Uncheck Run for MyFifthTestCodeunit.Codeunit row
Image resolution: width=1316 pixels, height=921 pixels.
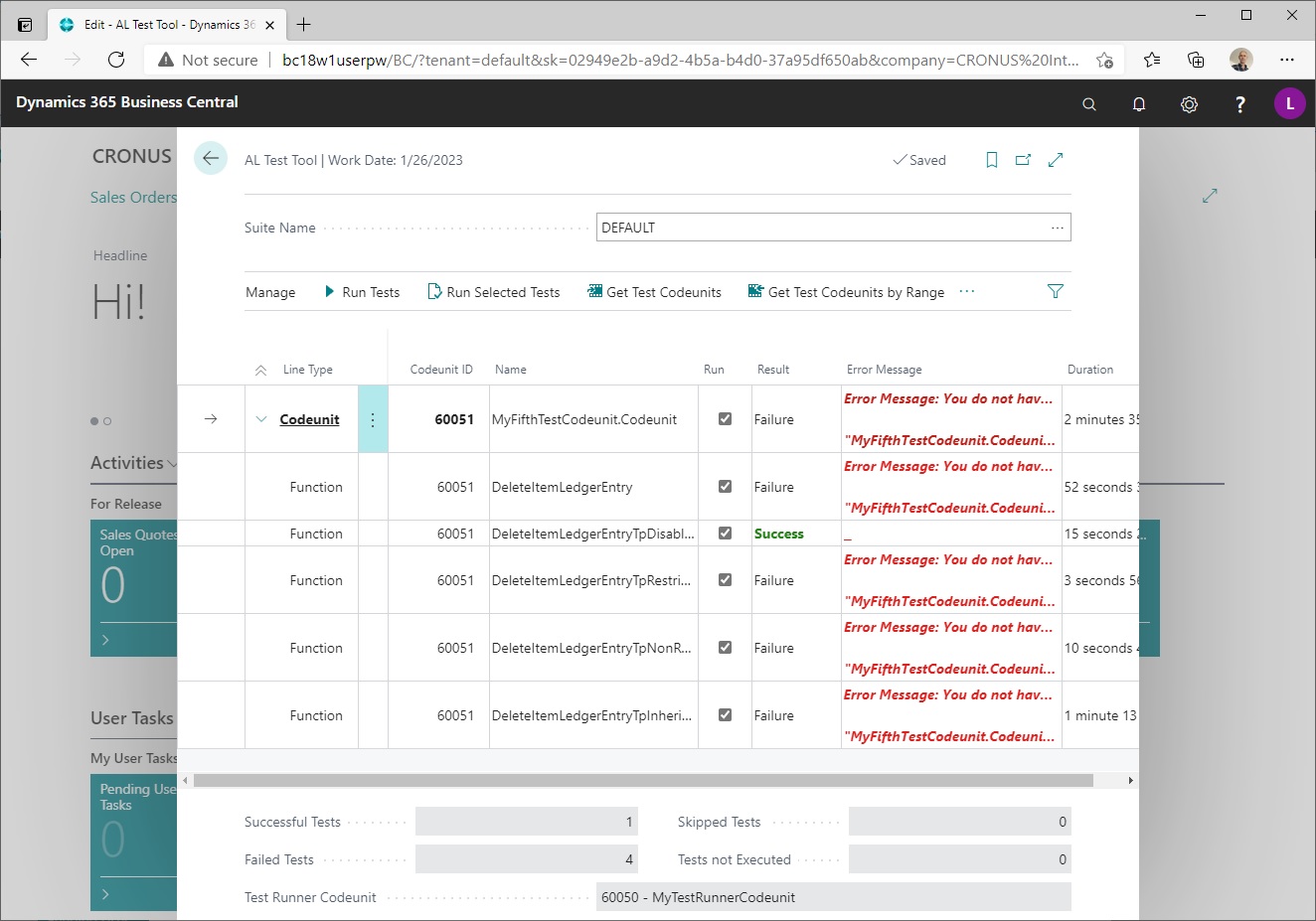point(725,419)
